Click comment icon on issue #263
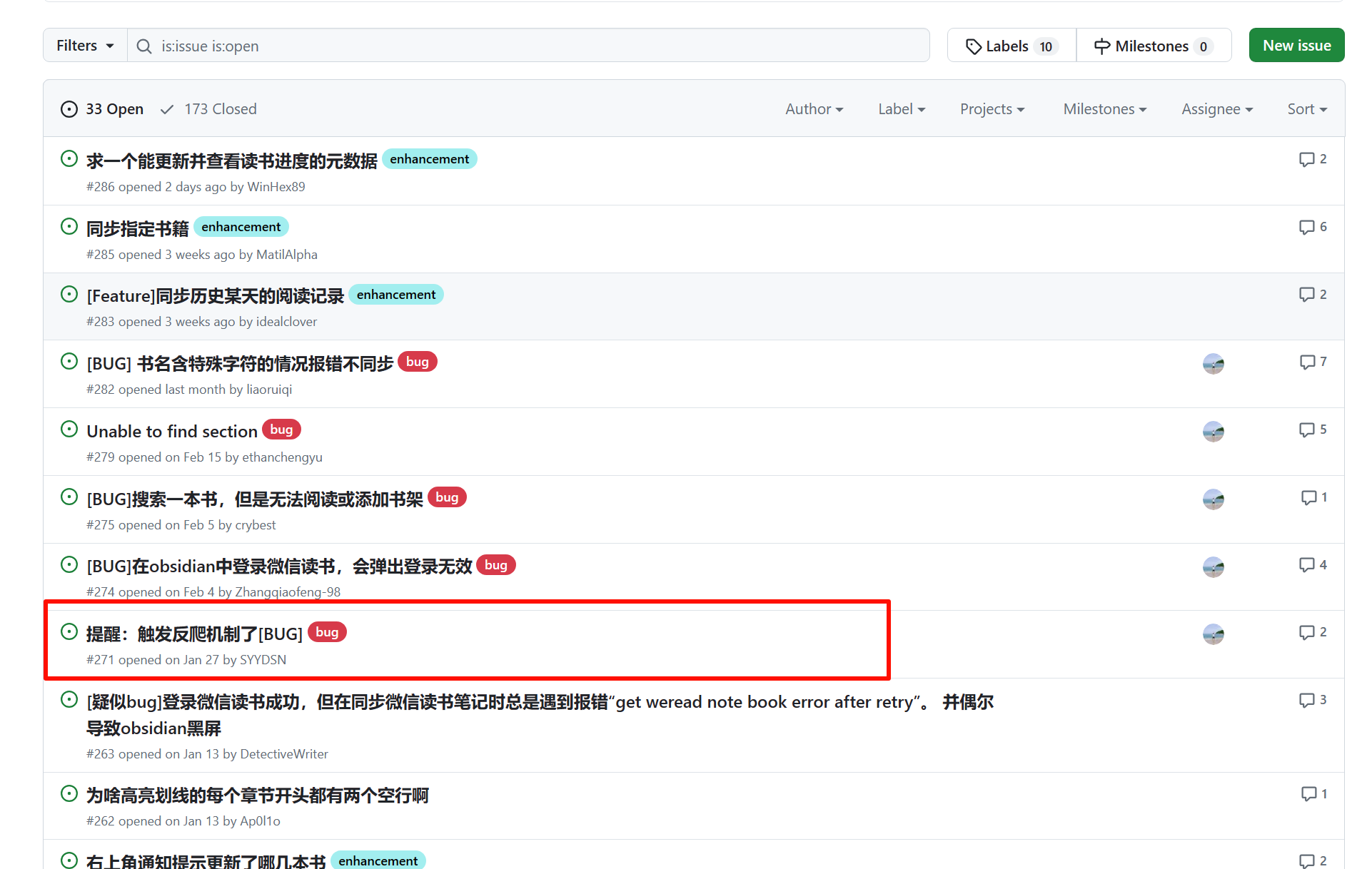 [1306, 700]
